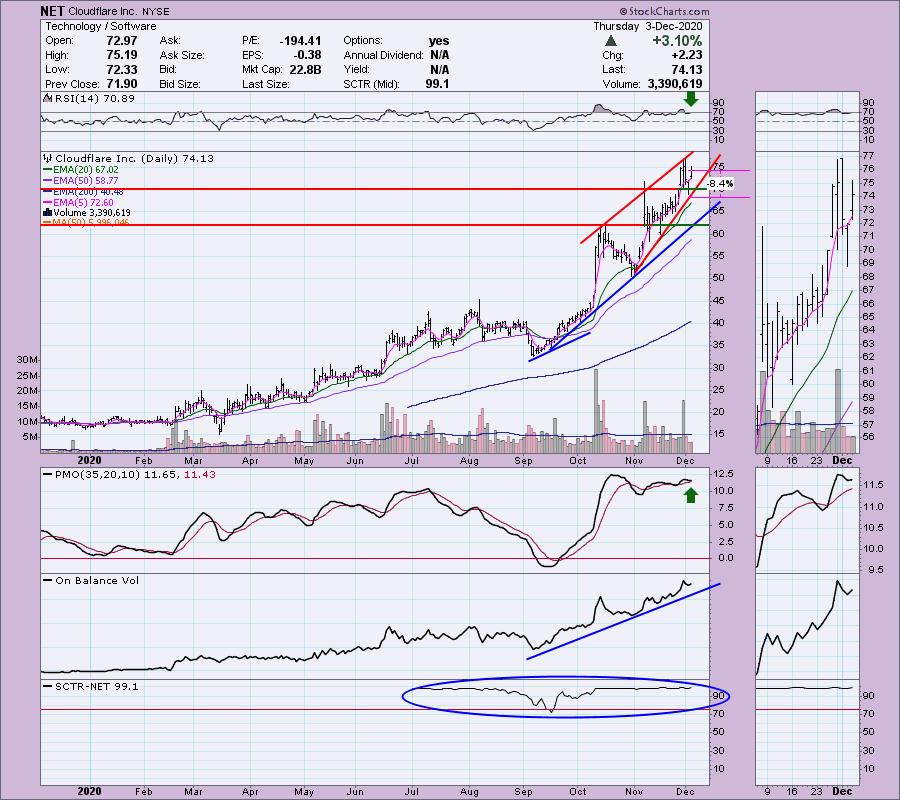Viewport: 900px width, 800px height.
Task: Open the StockCharts.com copyright link
Action: (x=664, y=11)
